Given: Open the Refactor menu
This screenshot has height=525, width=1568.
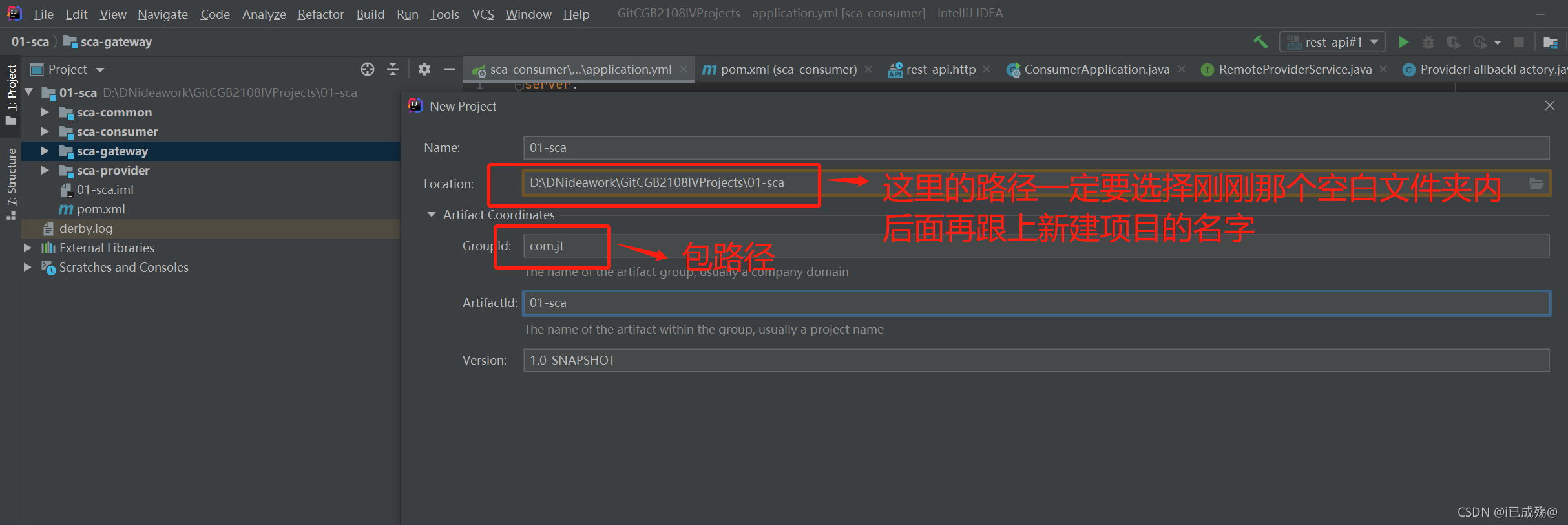Looking at the screenshot, I should coord(320,14).
